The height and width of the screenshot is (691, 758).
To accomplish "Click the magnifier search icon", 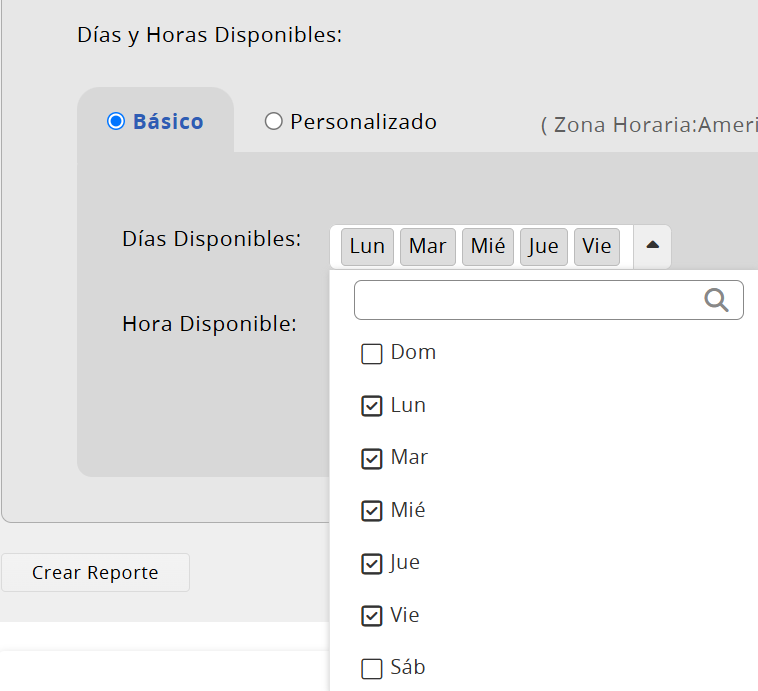I will click(x=716, y=300).
